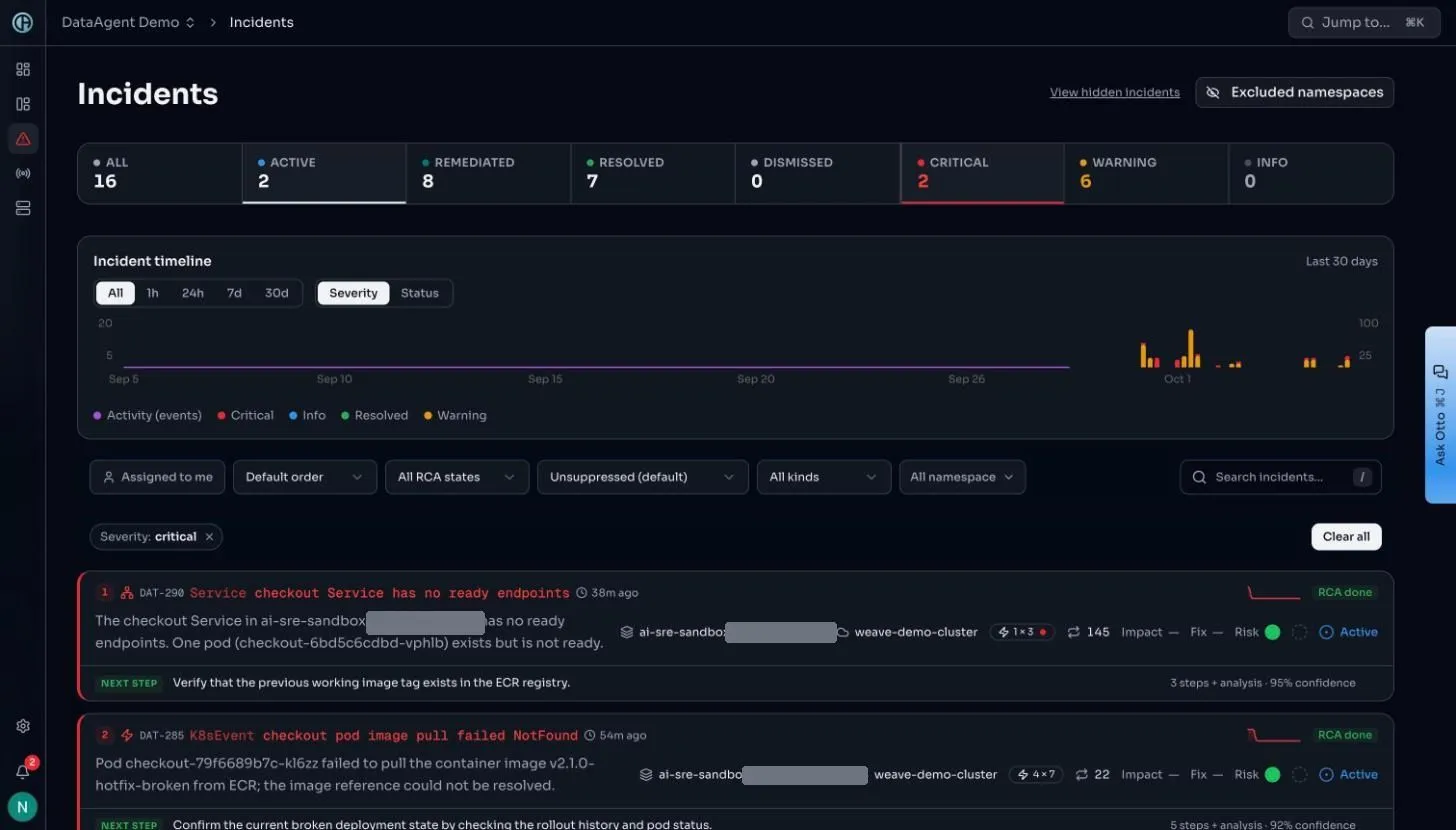Click the tallest orange bar in timeline
1456x830 pixels.
click(x=1190, y=349)
